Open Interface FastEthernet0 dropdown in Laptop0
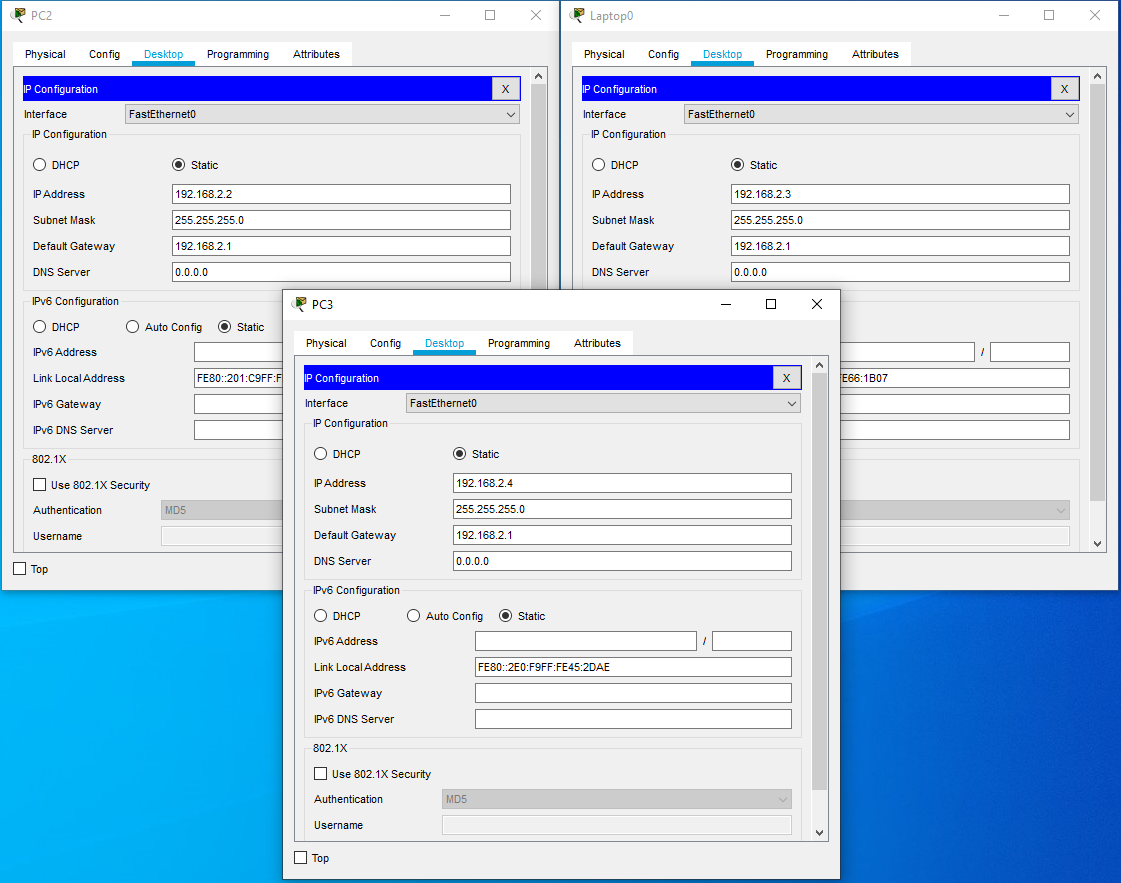Screen dimensions: 1121x883 (x=881, y=114)
